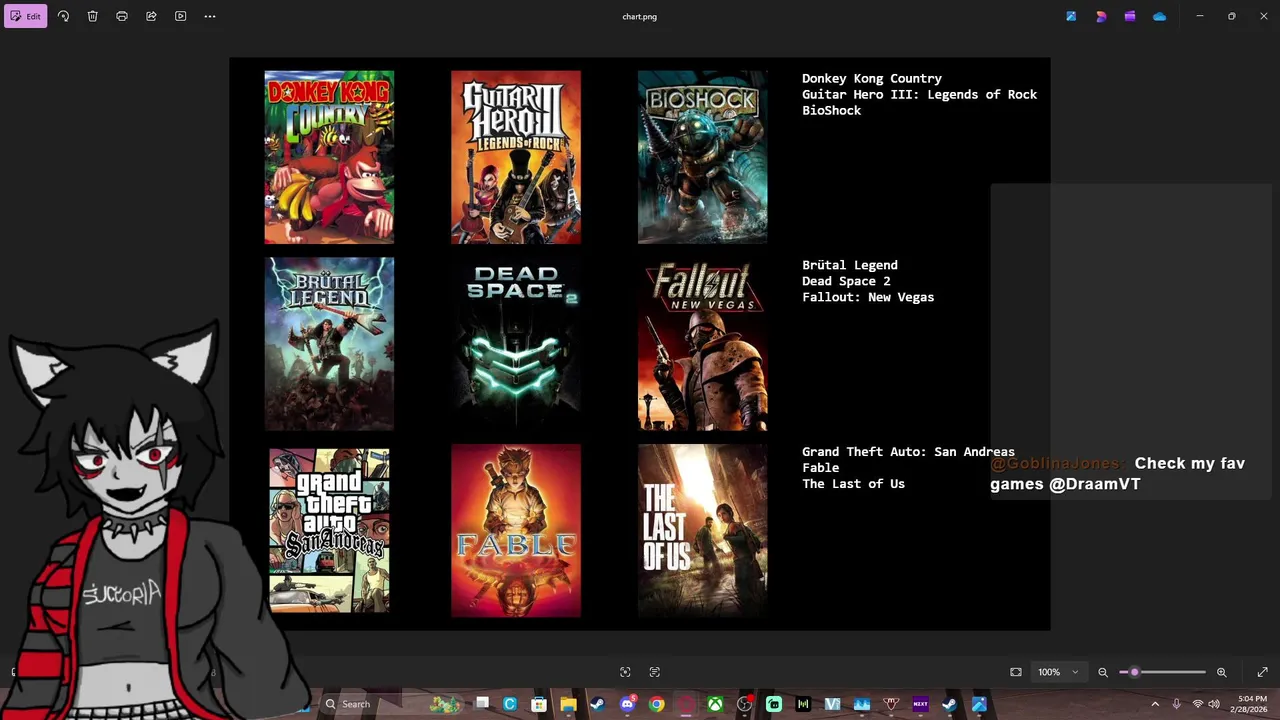
Task: Open File Explorer from the taskbar
Action: coord(568,704)
